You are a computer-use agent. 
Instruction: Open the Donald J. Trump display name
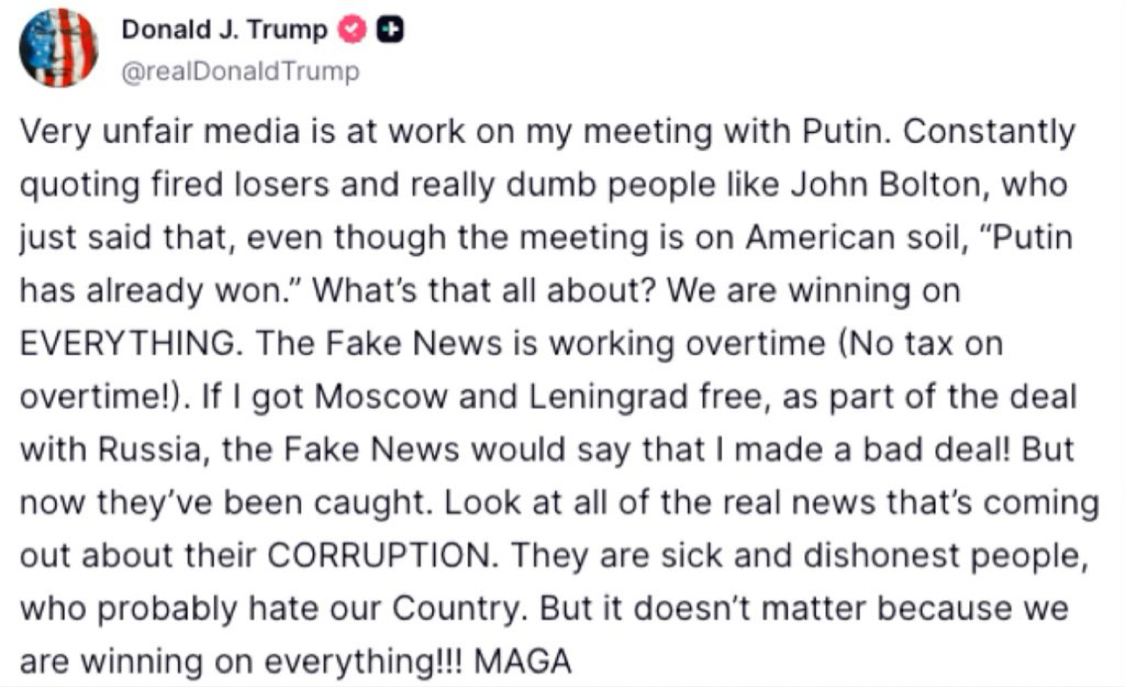pyautogui.click(x=224, y=31)
